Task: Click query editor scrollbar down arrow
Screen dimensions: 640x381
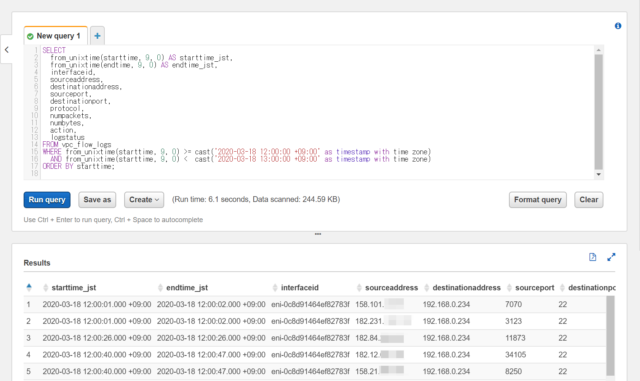Action: [x=598, y=174]
